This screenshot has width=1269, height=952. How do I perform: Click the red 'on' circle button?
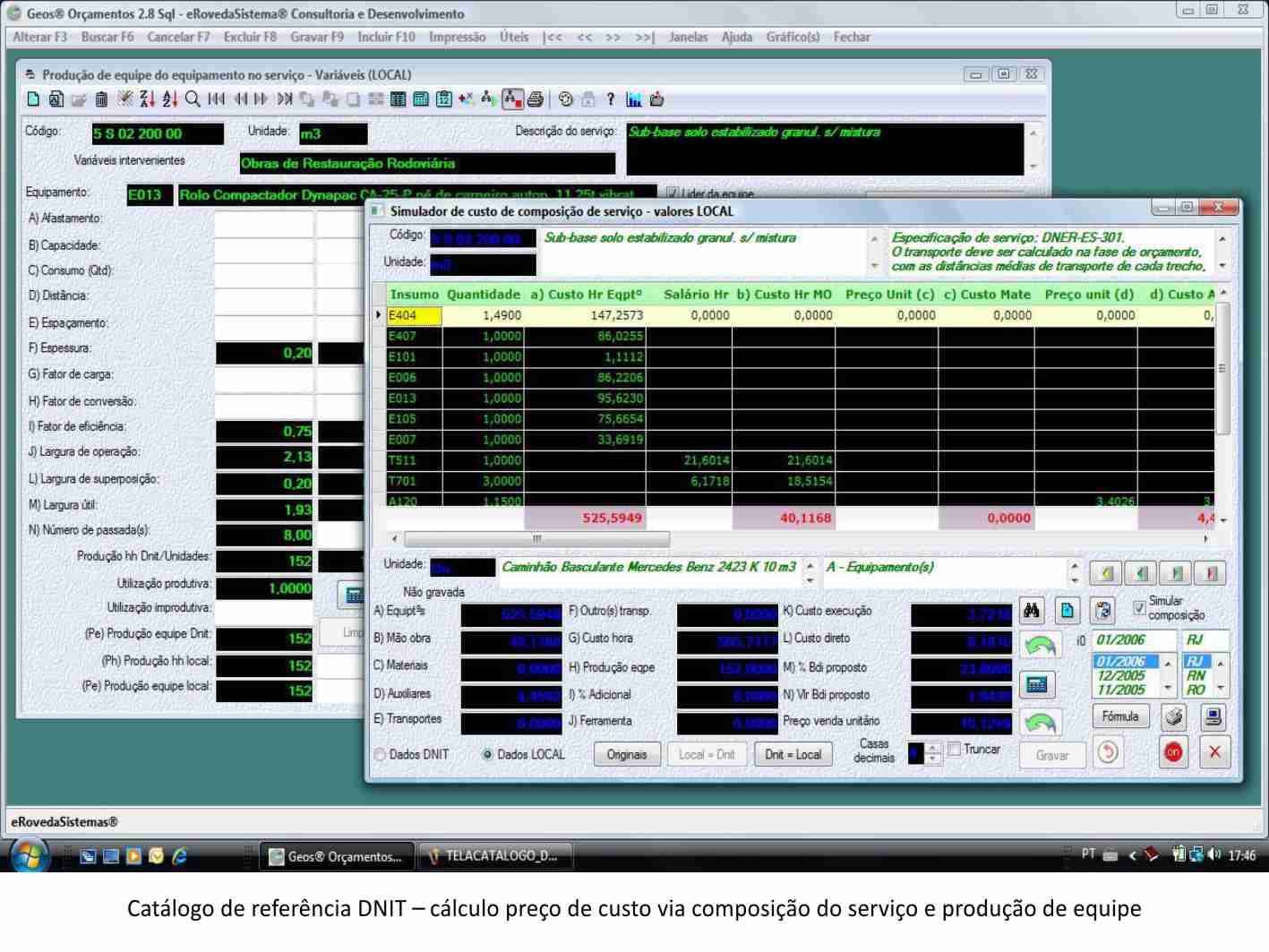[1173, 752]
